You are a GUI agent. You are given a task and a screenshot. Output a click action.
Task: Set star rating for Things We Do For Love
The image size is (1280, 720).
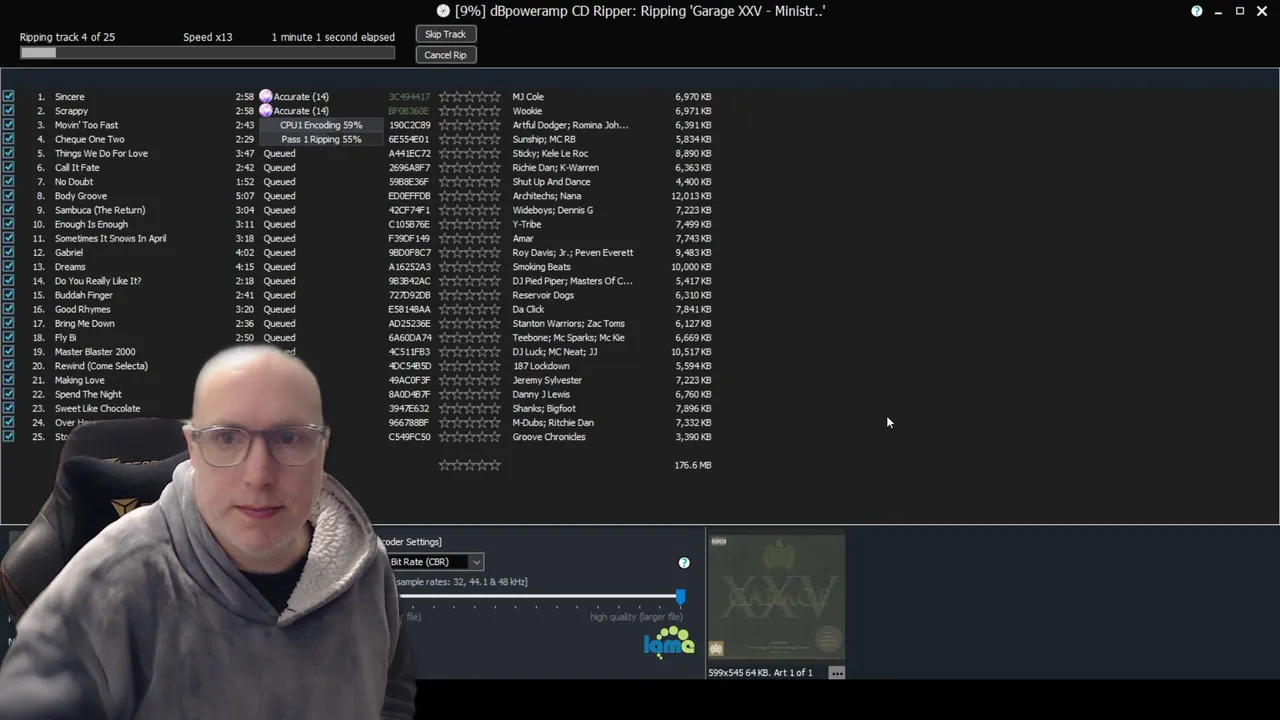(x=470, y=154)
